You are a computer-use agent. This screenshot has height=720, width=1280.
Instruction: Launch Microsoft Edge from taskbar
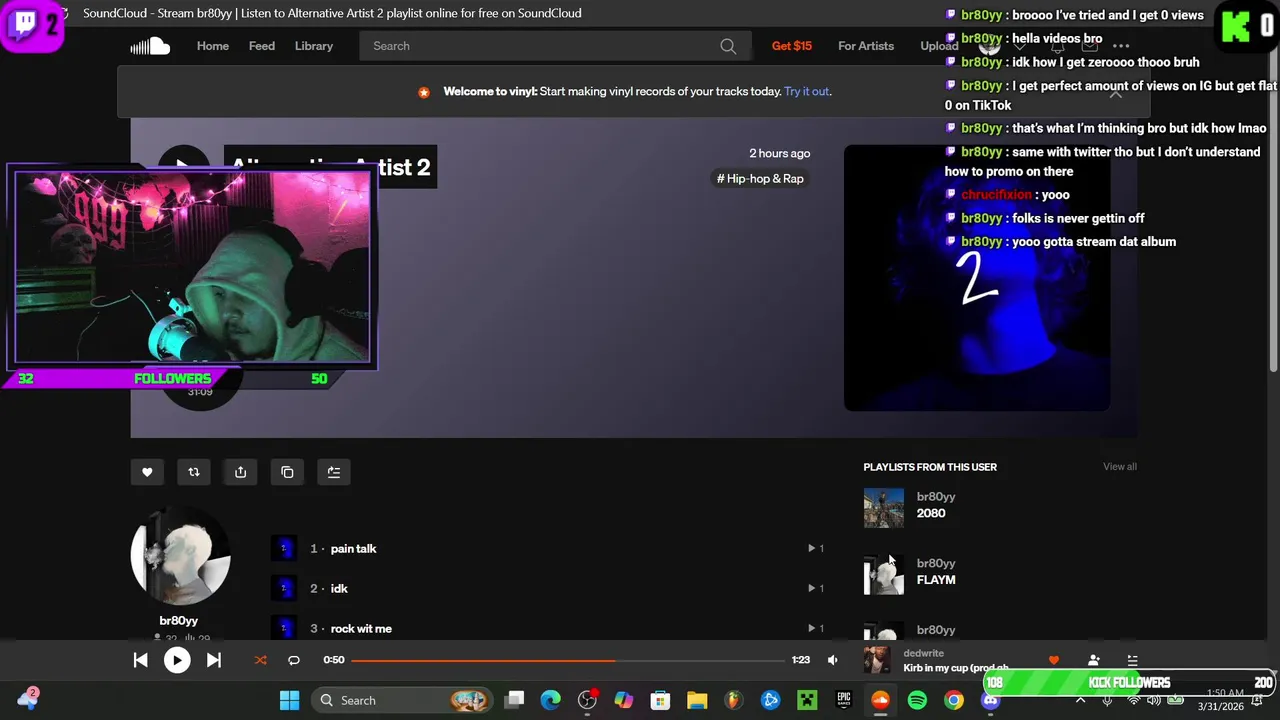click(x=551, y=700)
